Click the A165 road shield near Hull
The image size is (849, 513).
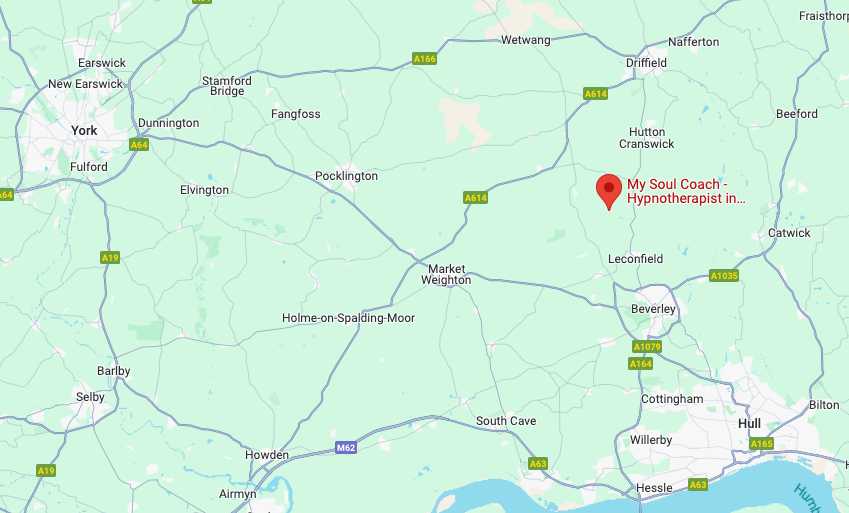click(761, 444)
